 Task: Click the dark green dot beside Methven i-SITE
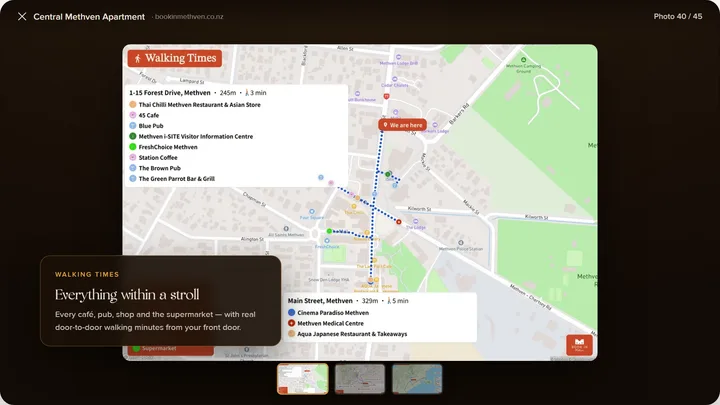133,136
